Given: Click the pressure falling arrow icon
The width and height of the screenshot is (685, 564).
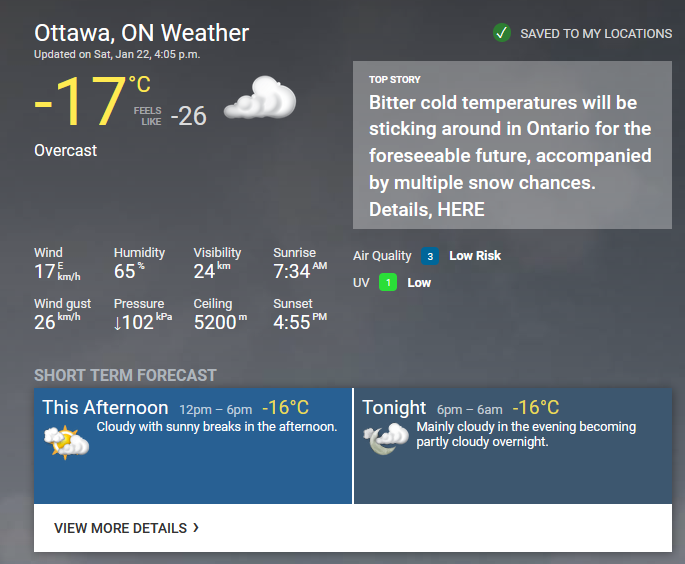Looking at the screenshot, I should click(117, 323).
